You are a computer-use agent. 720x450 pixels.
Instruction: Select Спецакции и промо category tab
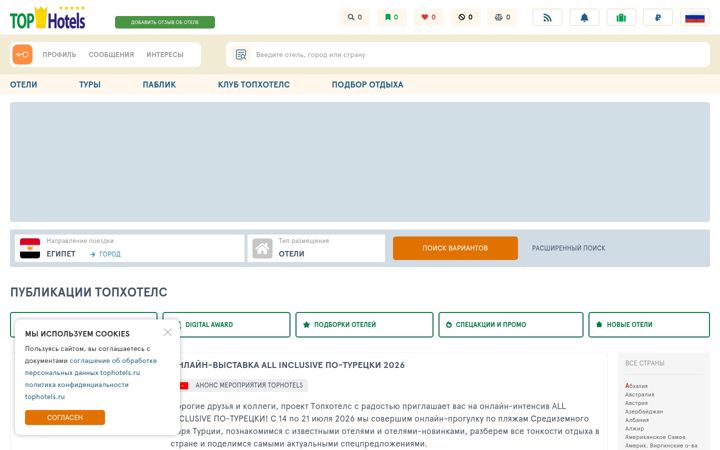pos(511,325)
